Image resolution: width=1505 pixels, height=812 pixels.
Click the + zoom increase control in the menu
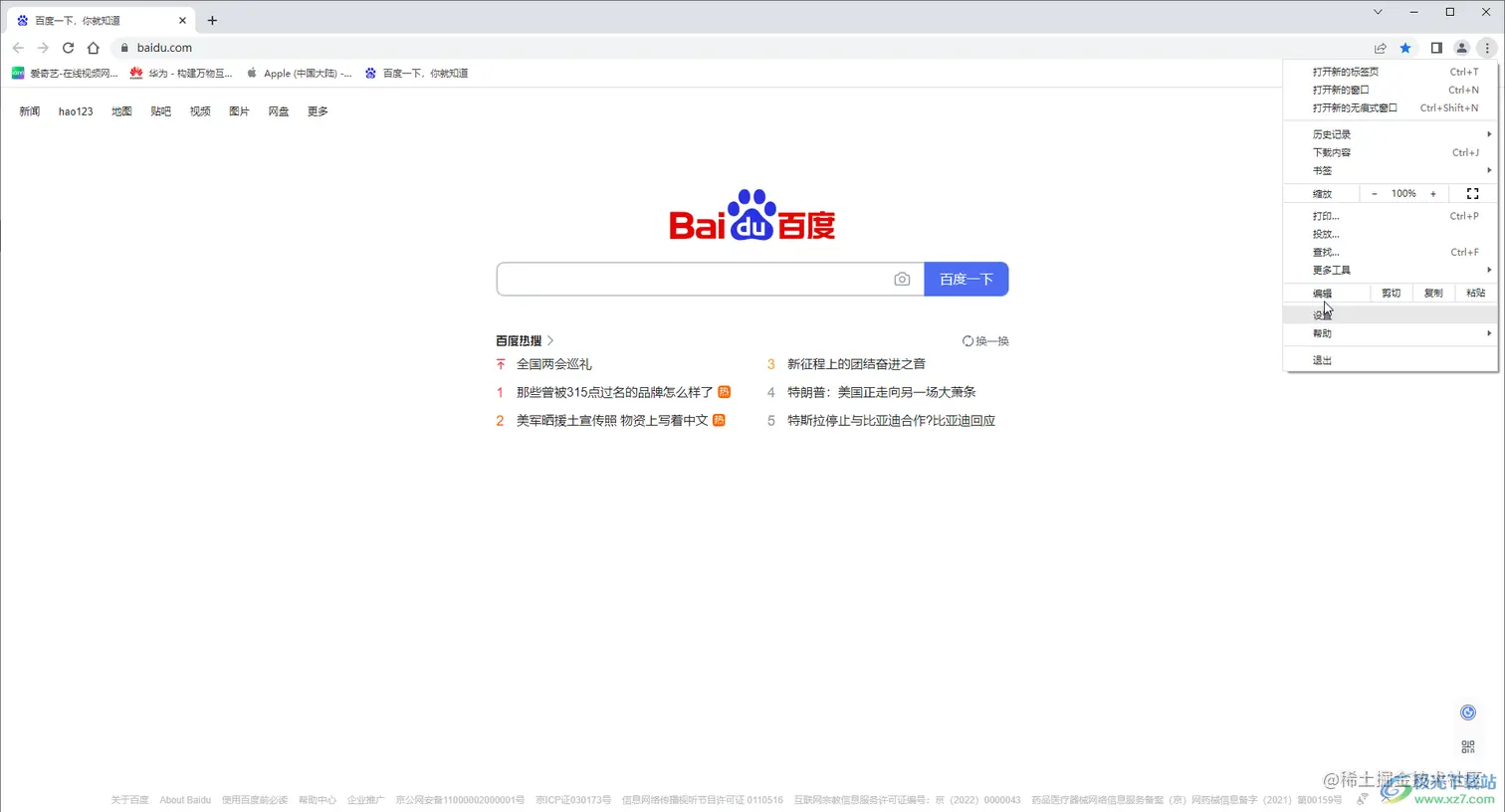1433,193
